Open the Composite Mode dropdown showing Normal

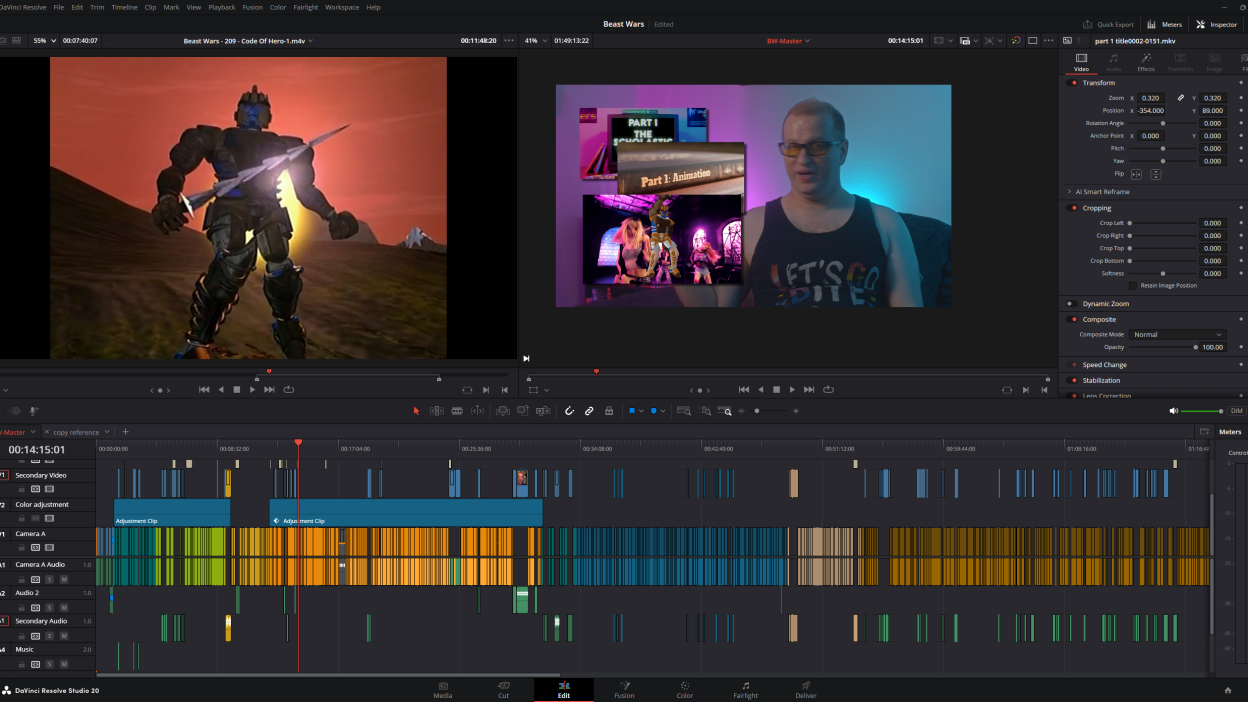coord(1176,334)
